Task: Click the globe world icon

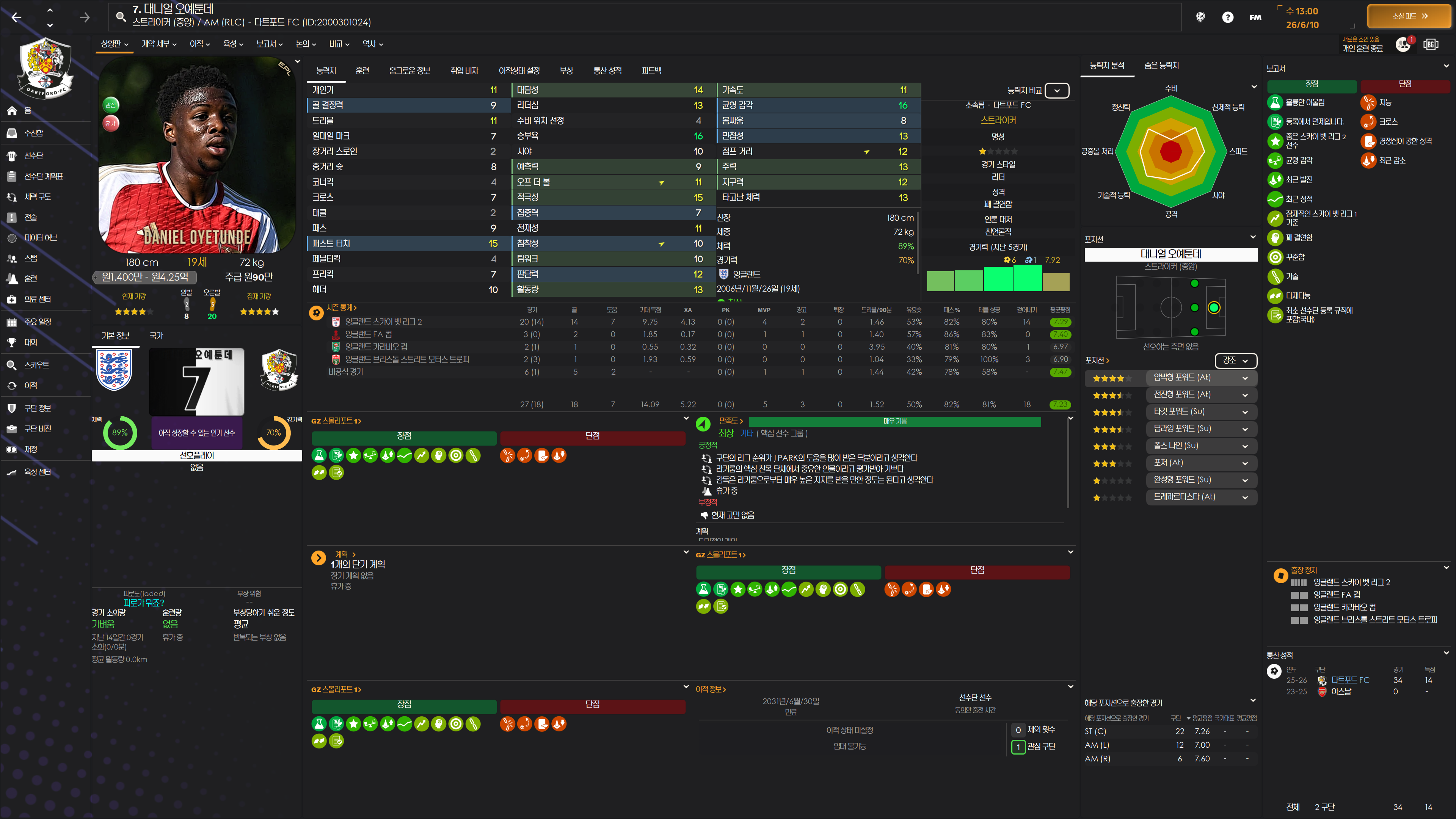Action: click(1200, 17)
